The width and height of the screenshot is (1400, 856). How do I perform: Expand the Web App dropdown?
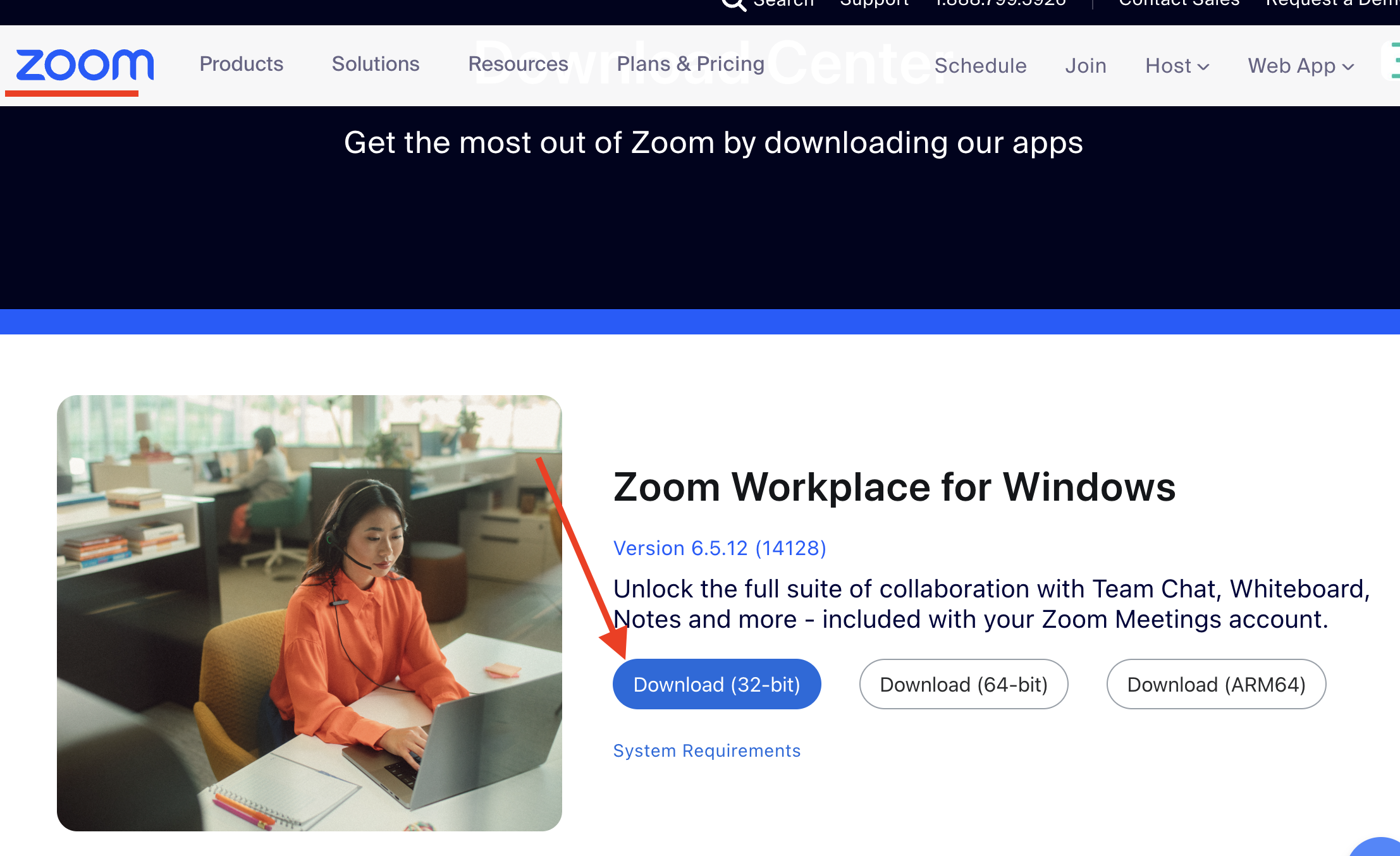tap(1301, 66)
